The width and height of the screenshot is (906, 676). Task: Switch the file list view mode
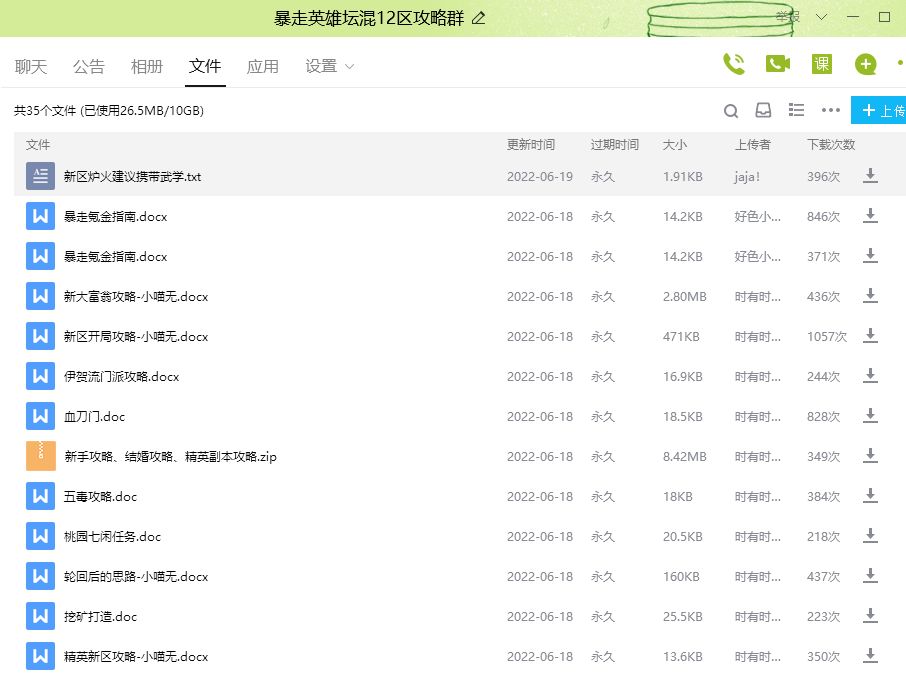tap(797, 110)
